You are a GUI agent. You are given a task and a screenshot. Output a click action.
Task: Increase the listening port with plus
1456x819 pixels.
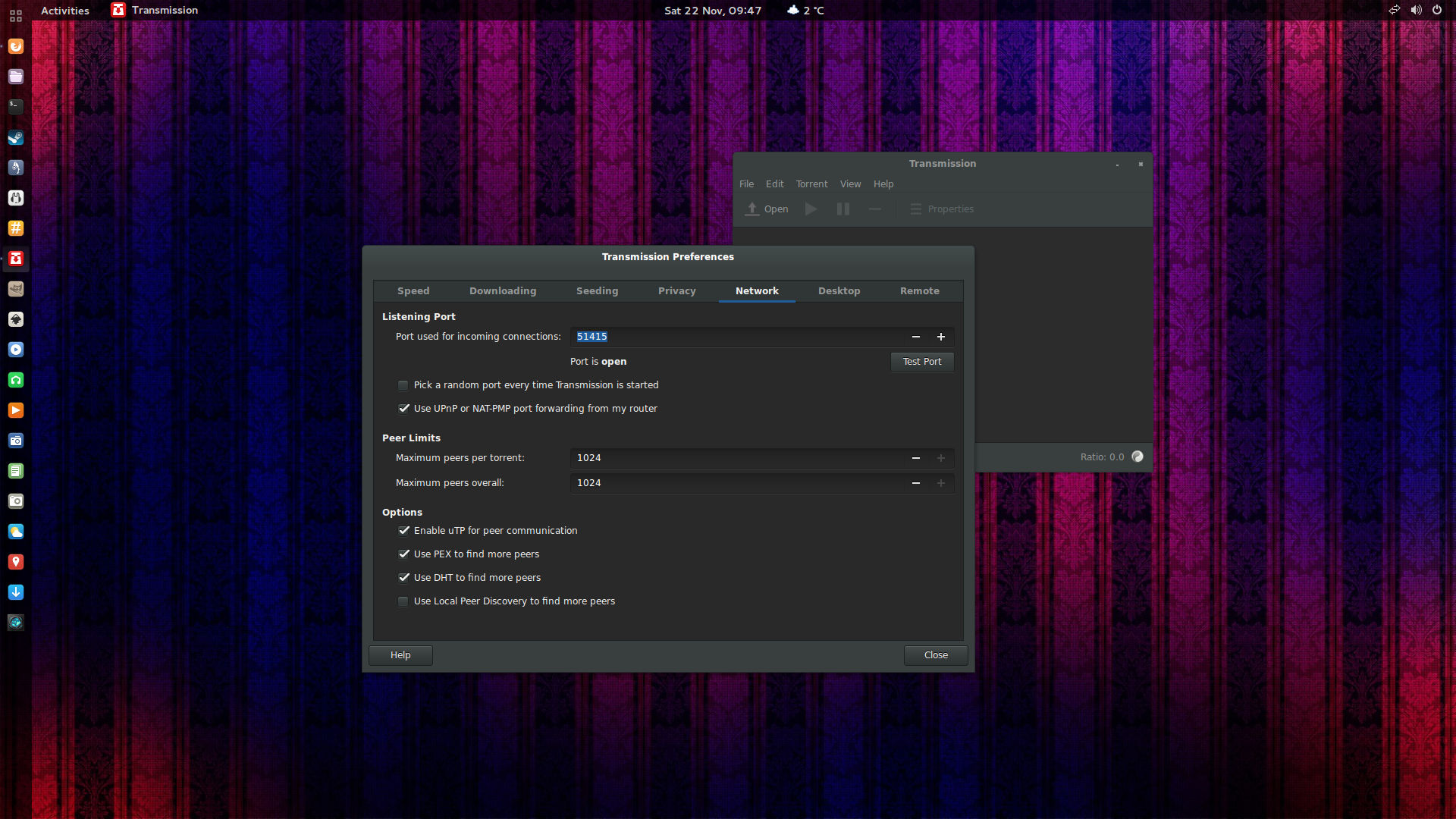coord(941,337)
